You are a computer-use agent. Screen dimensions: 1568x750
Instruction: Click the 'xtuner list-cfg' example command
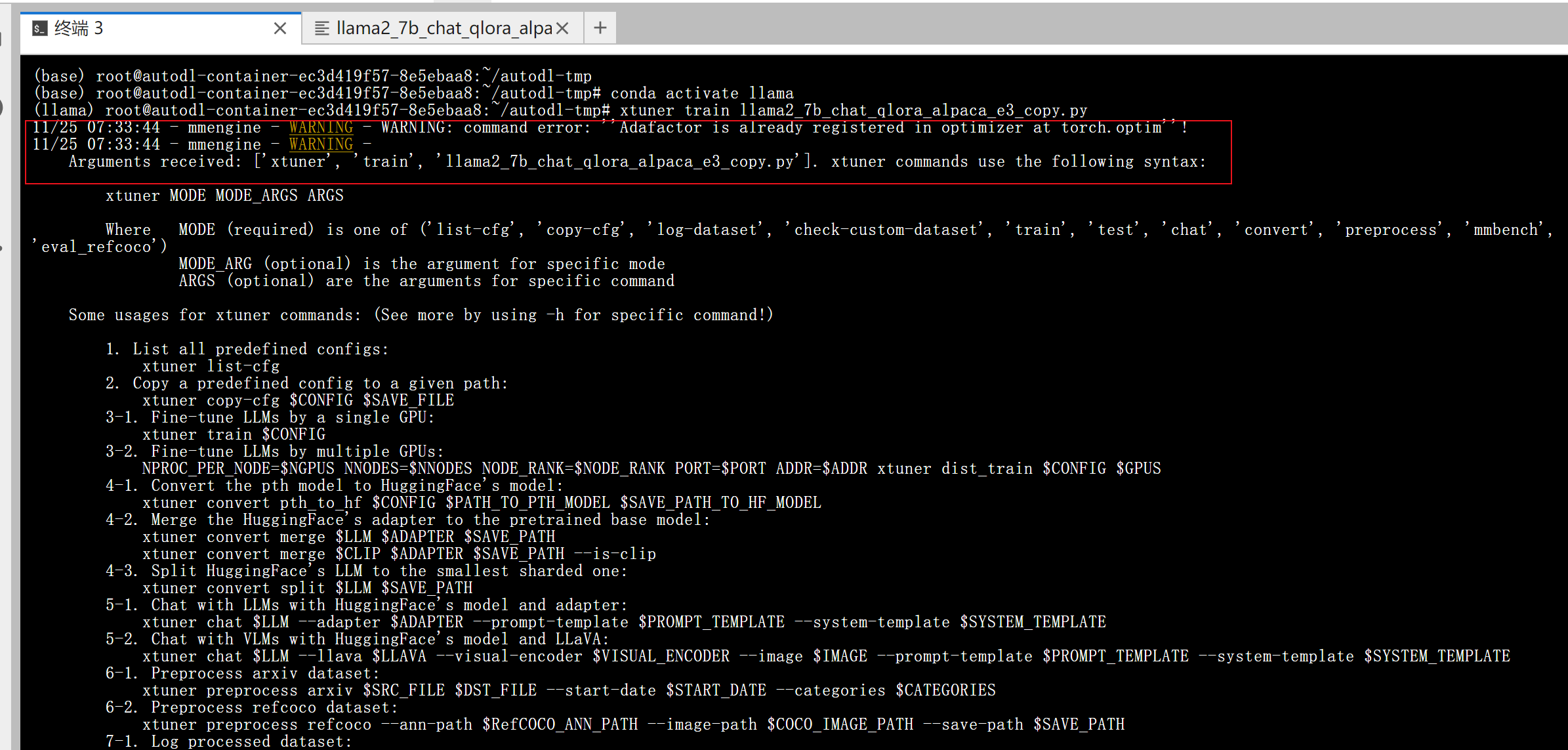click(211, 366)
